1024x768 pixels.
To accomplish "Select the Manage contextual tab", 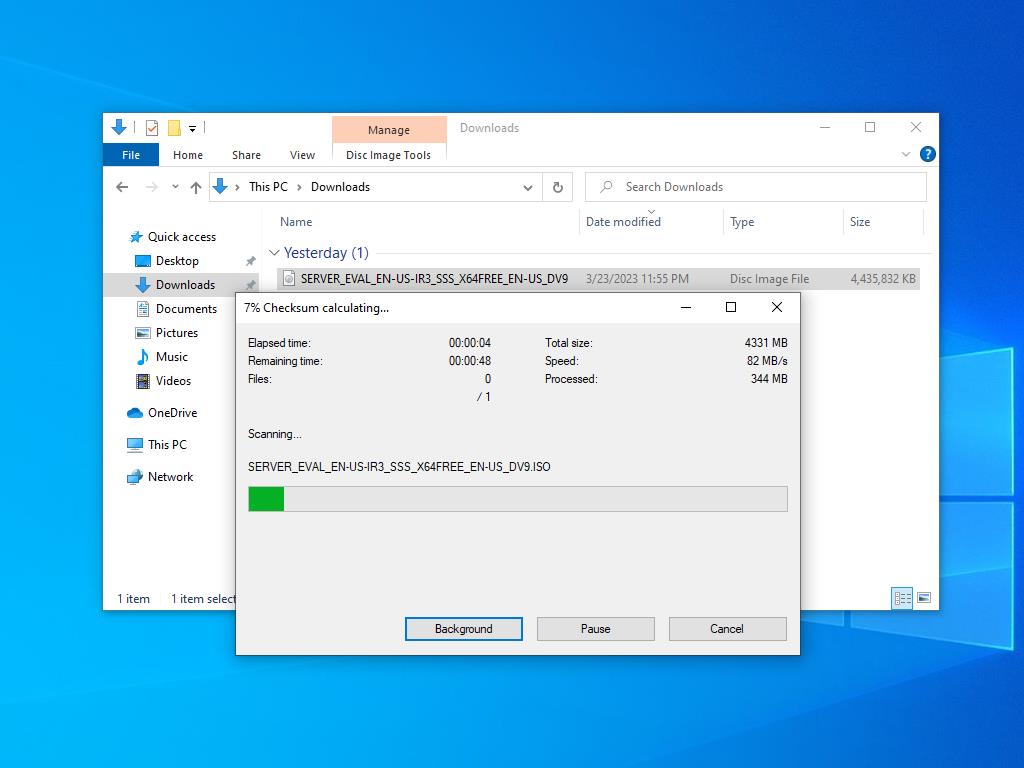I will click(389, 129).
